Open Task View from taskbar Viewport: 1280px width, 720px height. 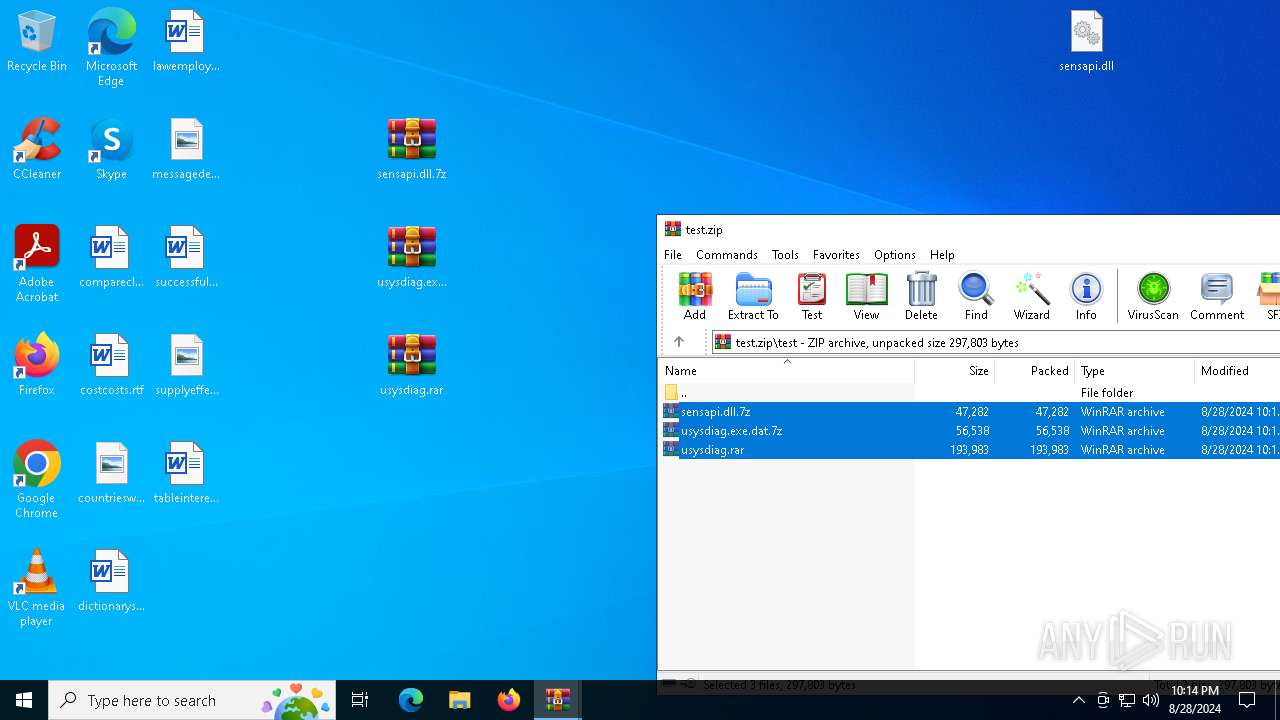point(360,700)
